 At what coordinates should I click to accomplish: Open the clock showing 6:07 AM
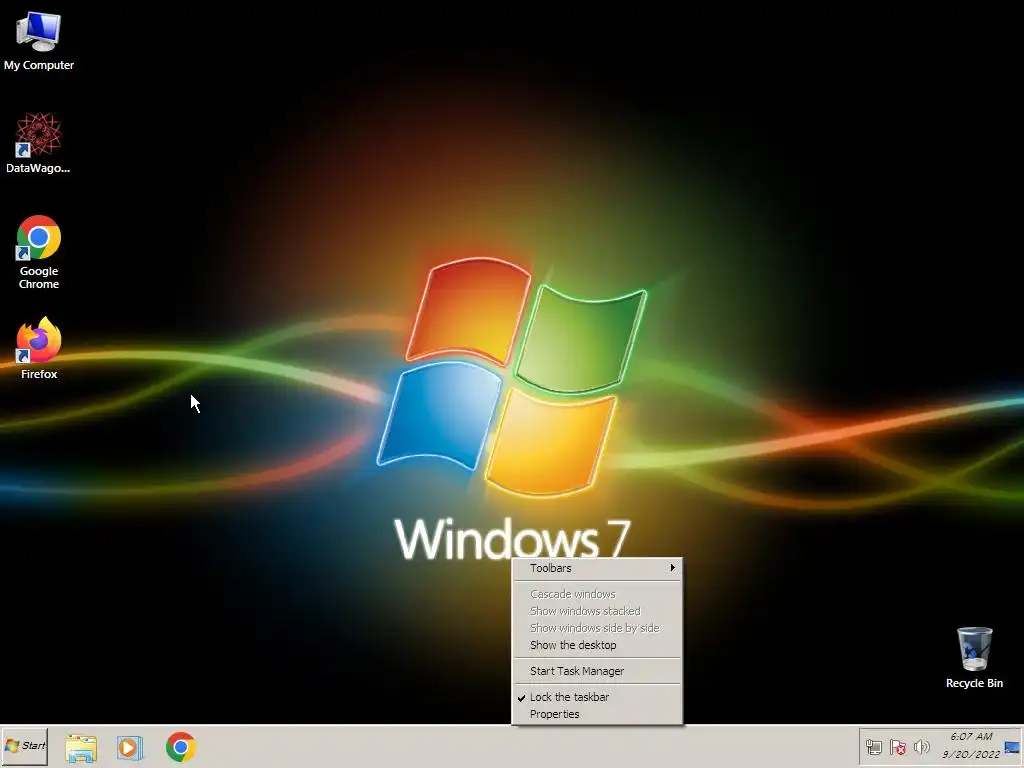(x=970, y=746)
